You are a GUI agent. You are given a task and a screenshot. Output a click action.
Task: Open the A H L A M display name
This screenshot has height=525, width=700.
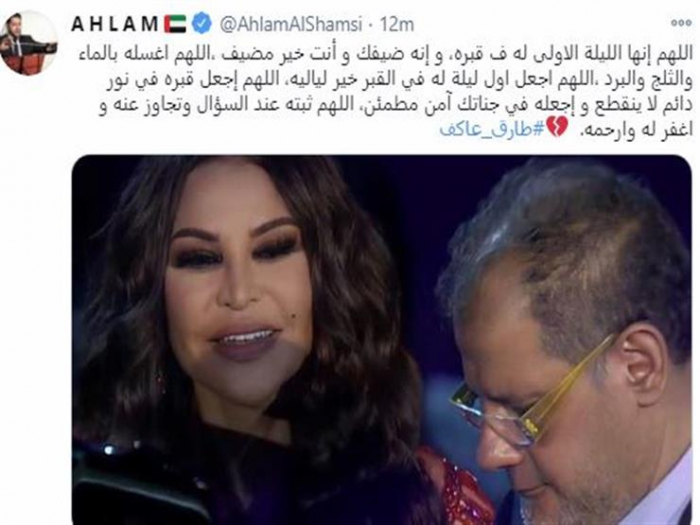(114, 24)
